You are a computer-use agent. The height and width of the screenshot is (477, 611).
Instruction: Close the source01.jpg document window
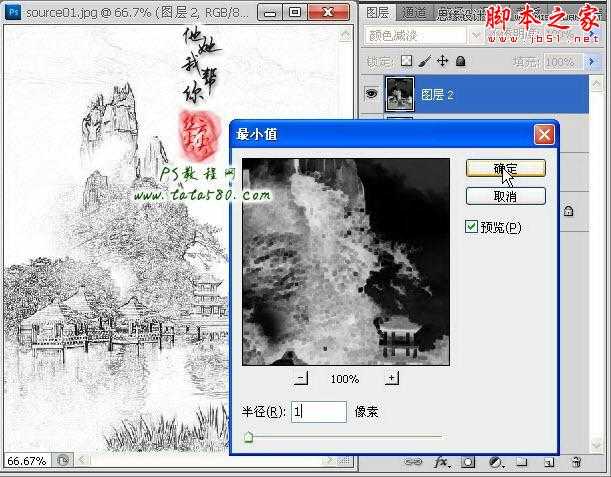click(328, 12)
